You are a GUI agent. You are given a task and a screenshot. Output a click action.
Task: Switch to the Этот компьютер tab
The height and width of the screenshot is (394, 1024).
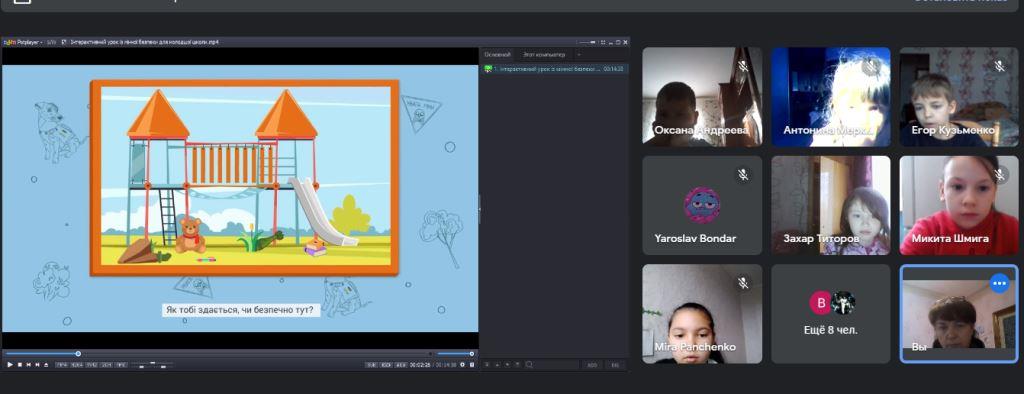(540, 55)
